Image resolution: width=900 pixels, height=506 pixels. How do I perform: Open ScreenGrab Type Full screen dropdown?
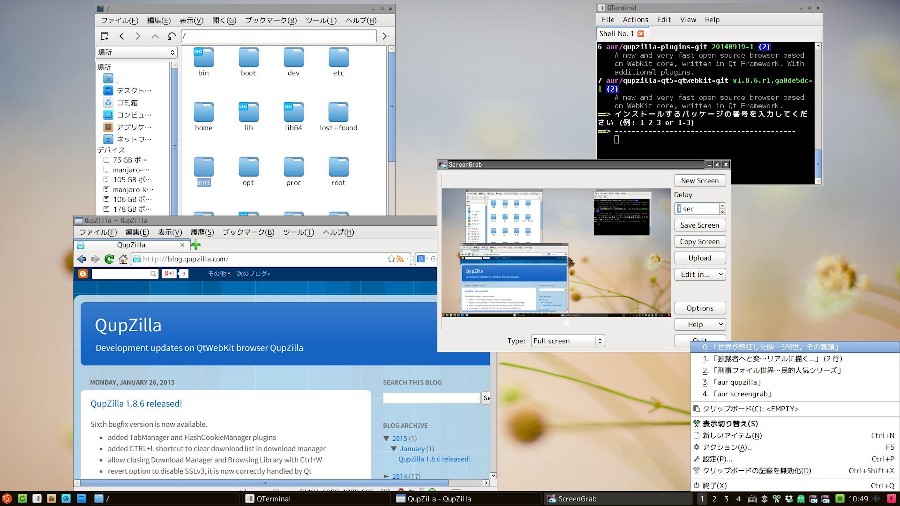pos(568,341)
